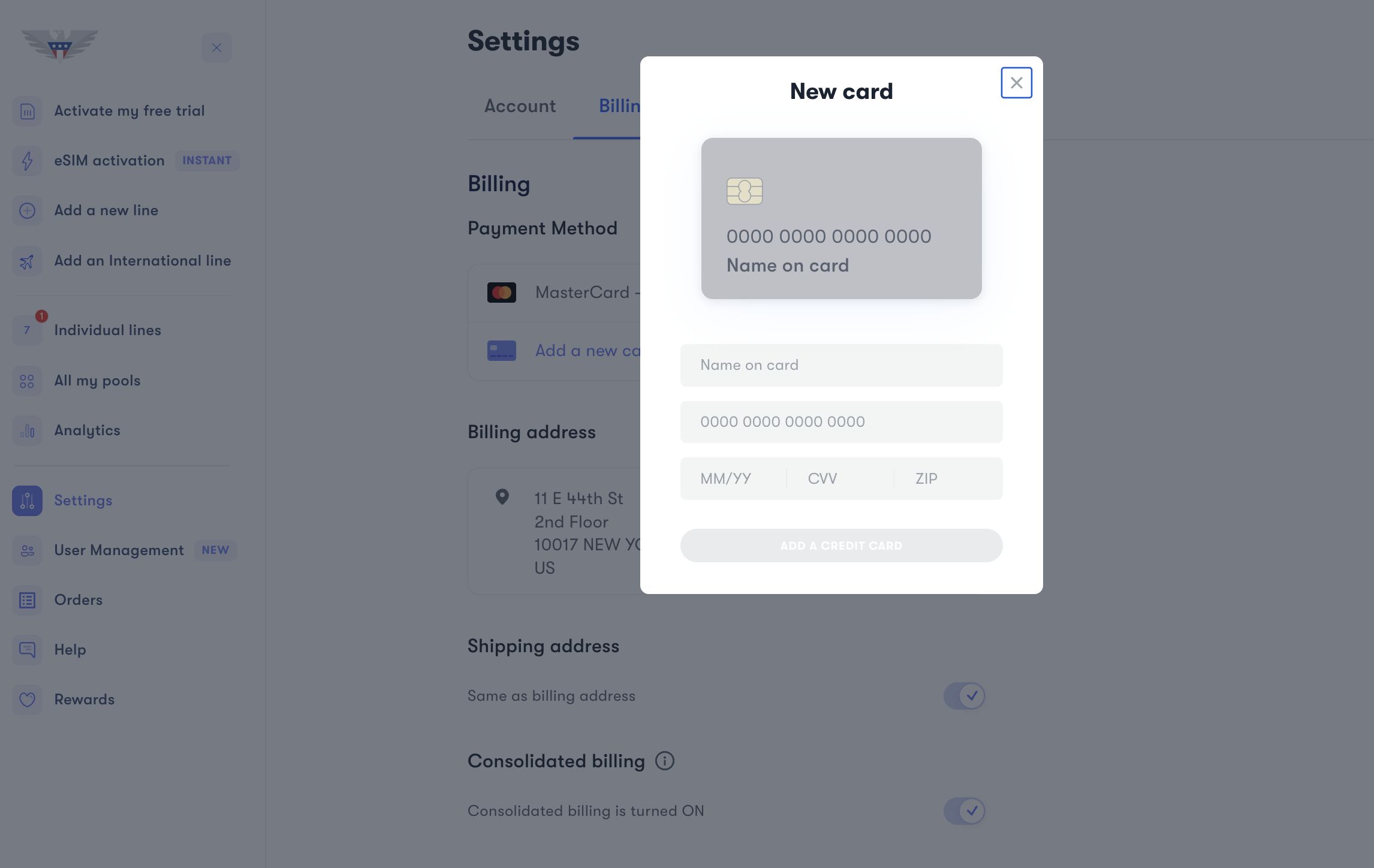
Task: Click the Consolidated billing info icon
Action: point(664,761)
